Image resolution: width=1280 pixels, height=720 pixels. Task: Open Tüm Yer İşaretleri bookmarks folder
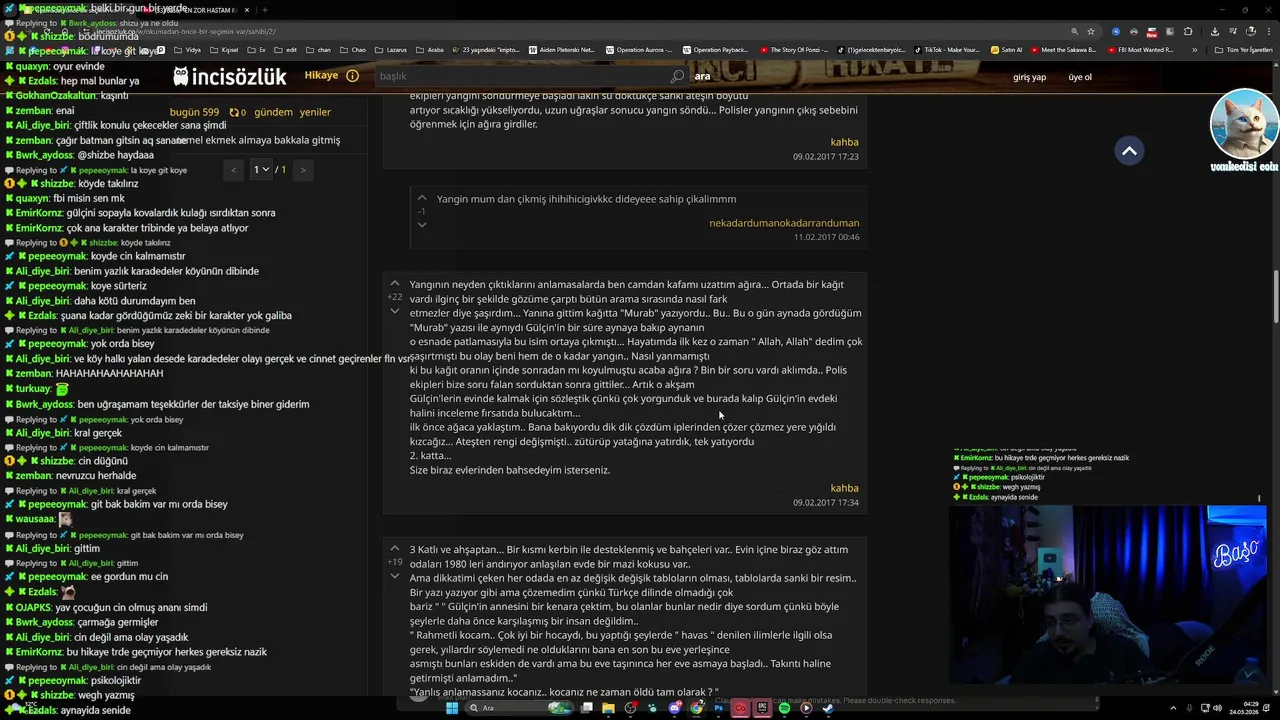click(x=1243, y=49)
